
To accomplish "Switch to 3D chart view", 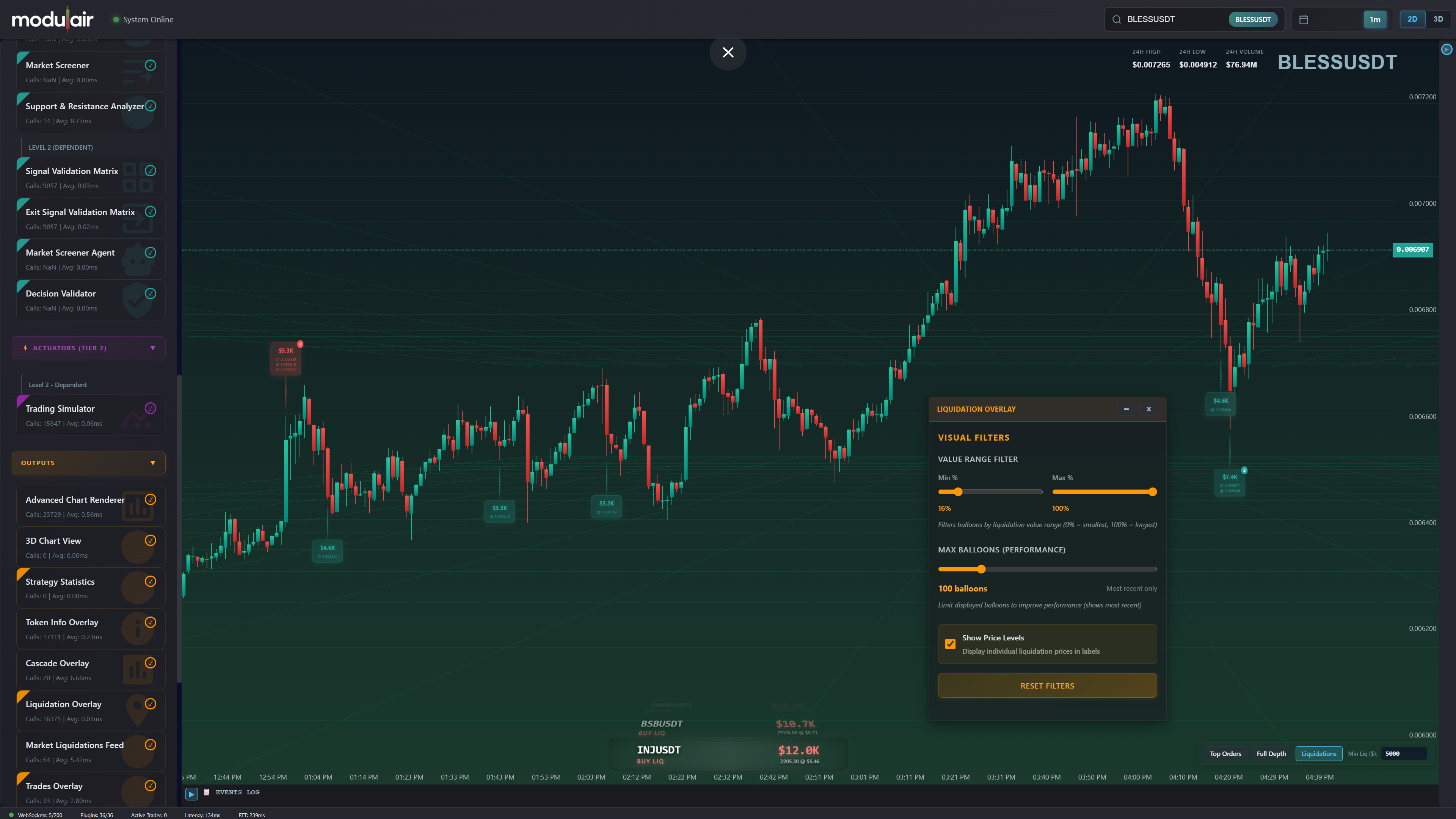I will pyautogui.click(x=1438, y=19).
